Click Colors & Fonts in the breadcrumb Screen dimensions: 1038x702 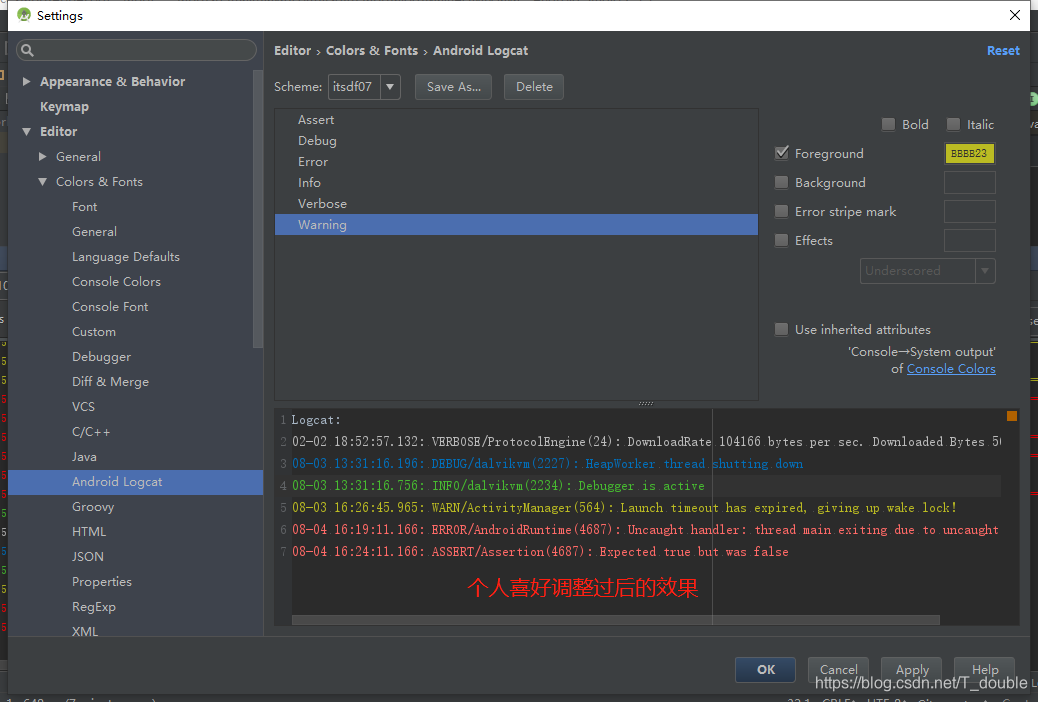click(372, 50)
